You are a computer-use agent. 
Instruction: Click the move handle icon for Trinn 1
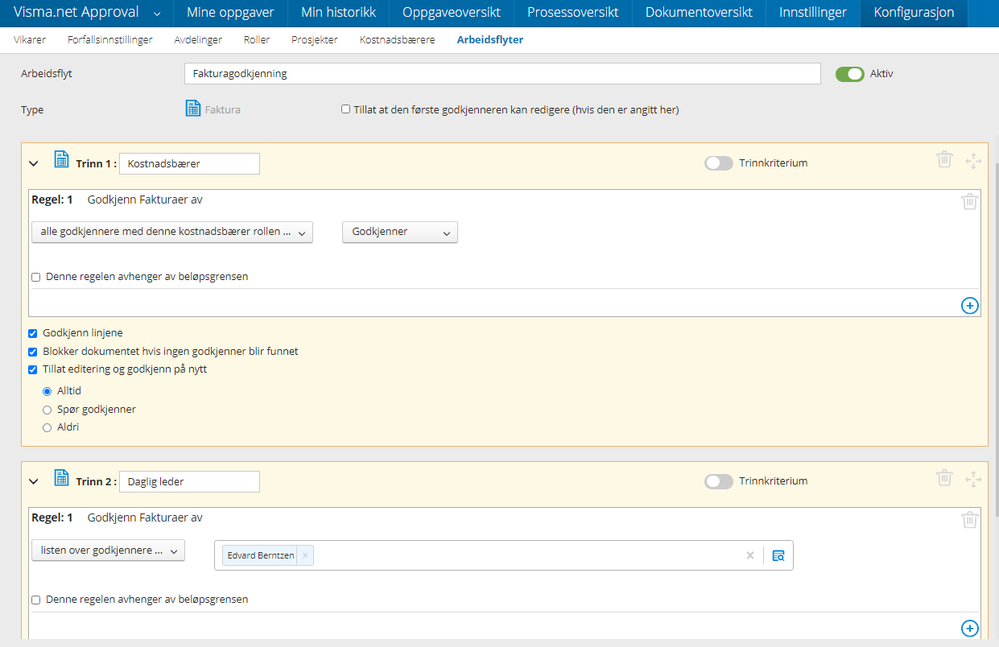pos(973,160)
